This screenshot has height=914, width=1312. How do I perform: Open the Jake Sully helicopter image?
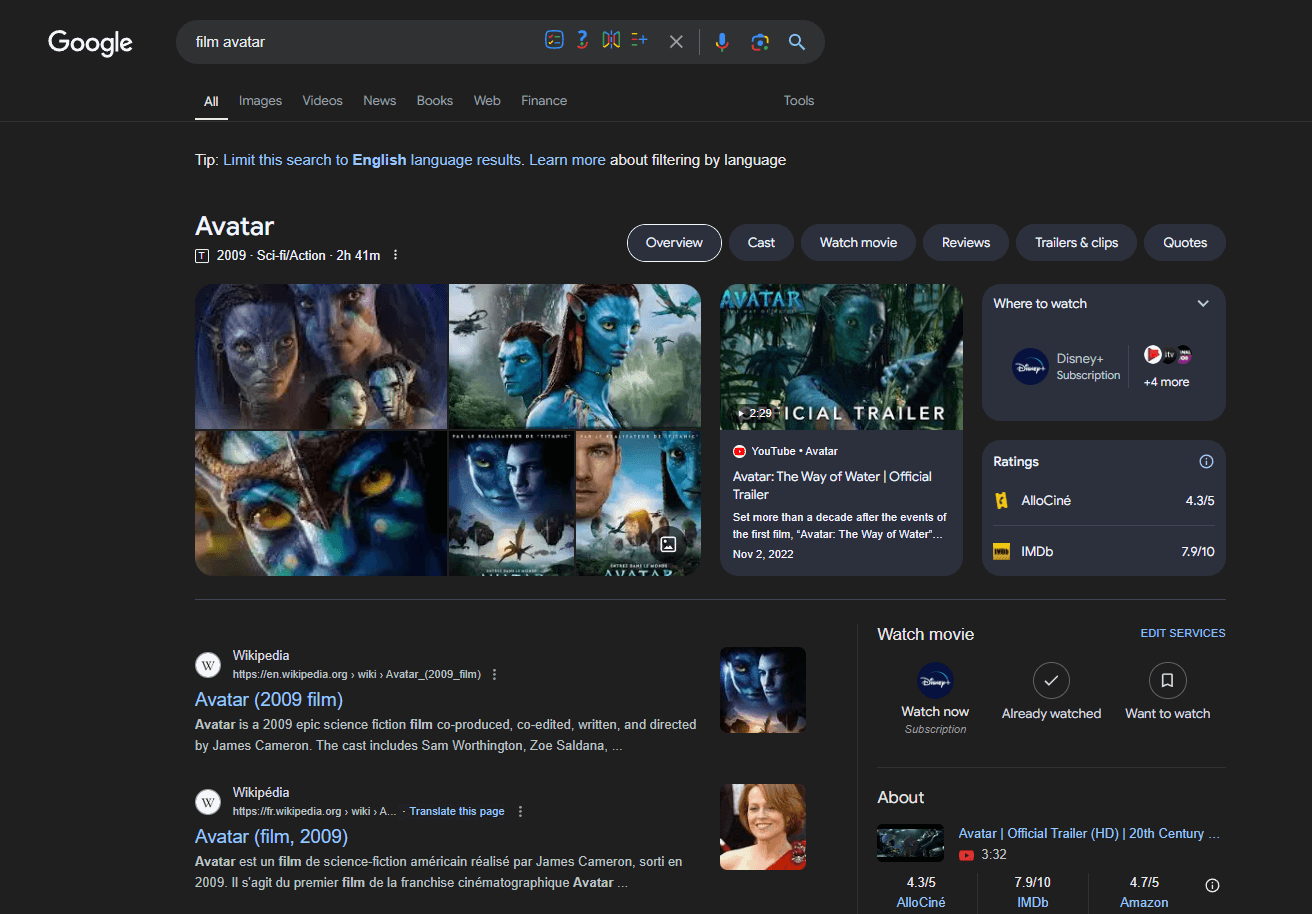575,356
